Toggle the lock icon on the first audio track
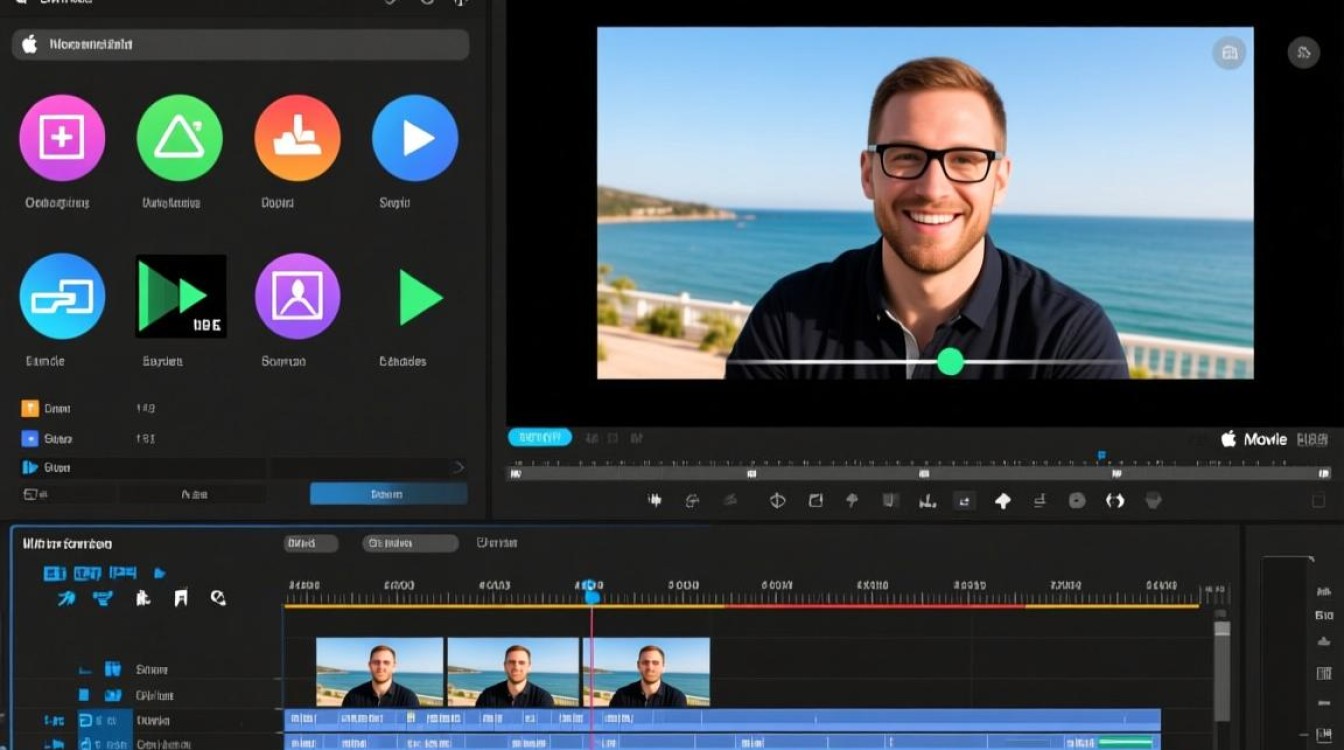1344x750 pixels. [84, 720]
